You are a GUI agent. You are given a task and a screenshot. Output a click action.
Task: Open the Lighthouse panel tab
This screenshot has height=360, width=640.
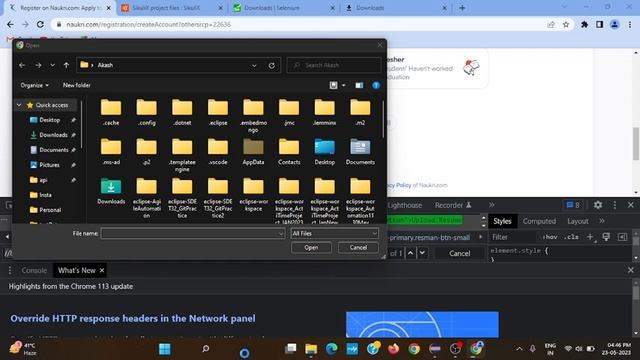coord(404,205)
